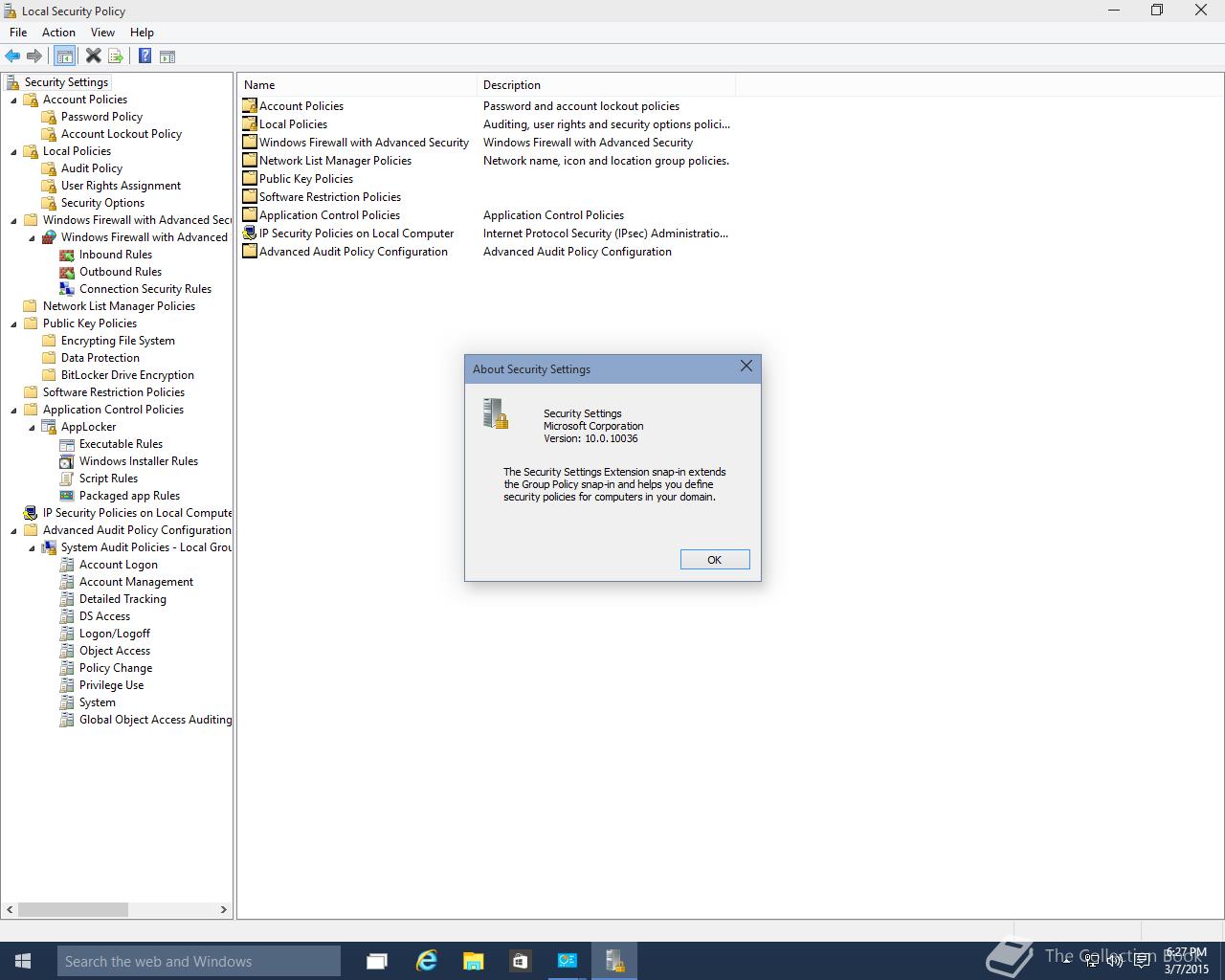Collapse the Account Policies tree node
1225x980 pixels.
coord(13,100)
